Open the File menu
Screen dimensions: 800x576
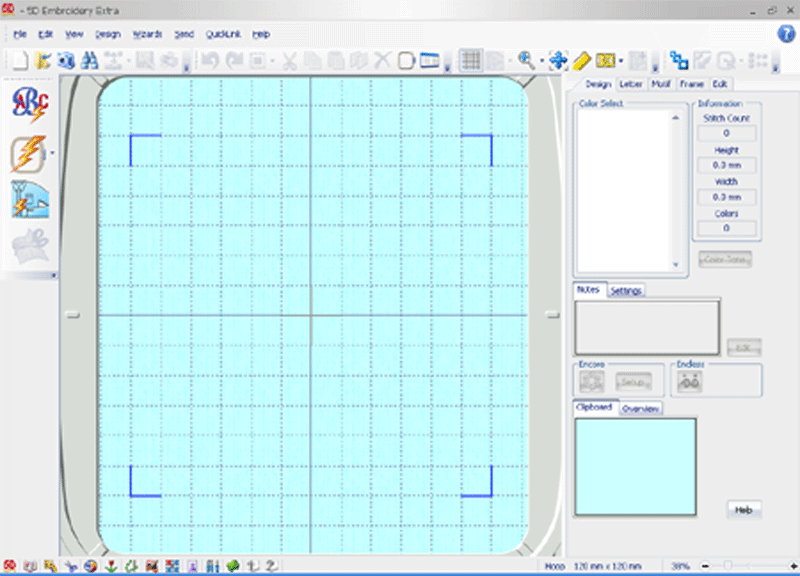click(x=20, y=34)
